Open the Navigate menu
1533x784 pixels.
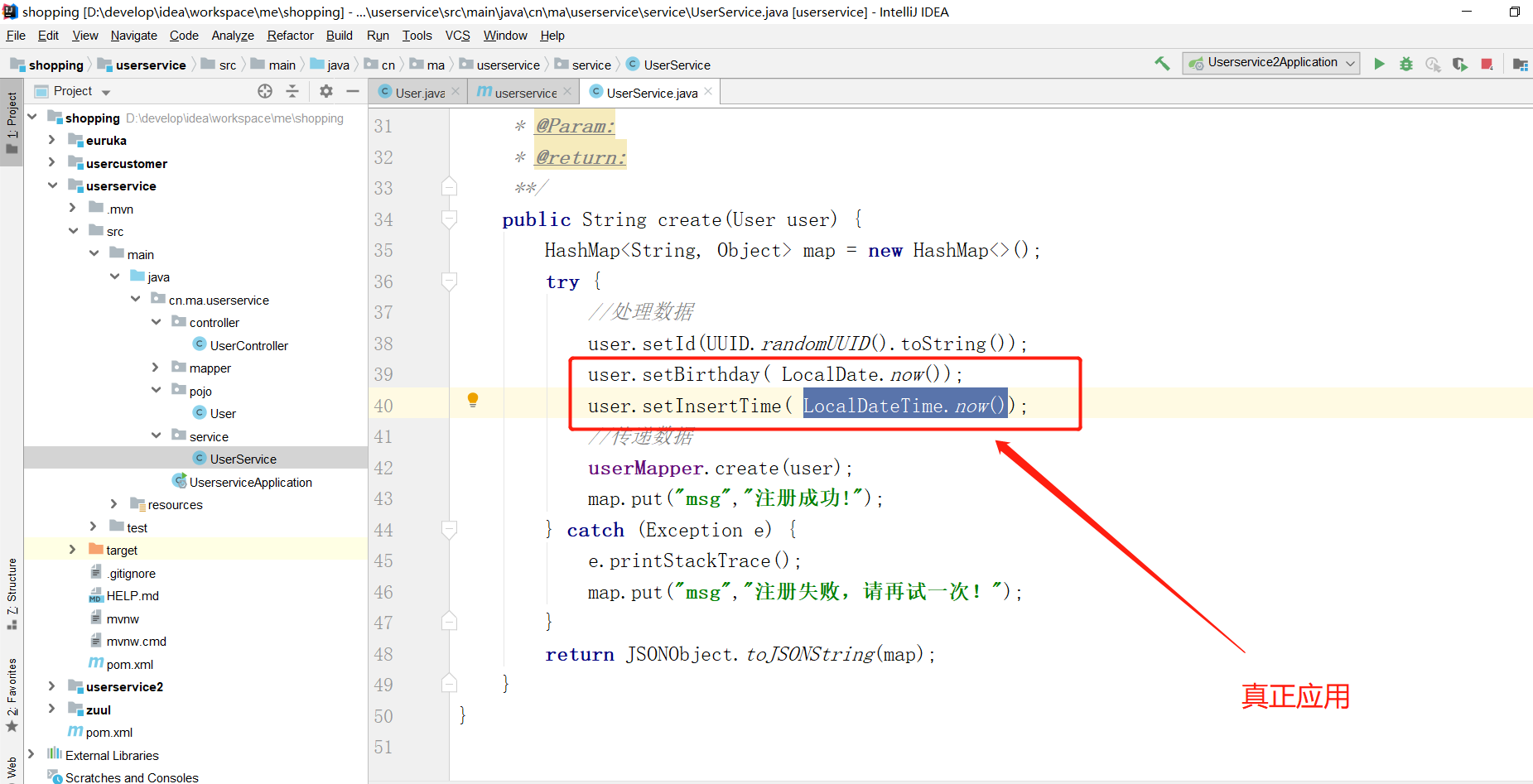point(133,36)
